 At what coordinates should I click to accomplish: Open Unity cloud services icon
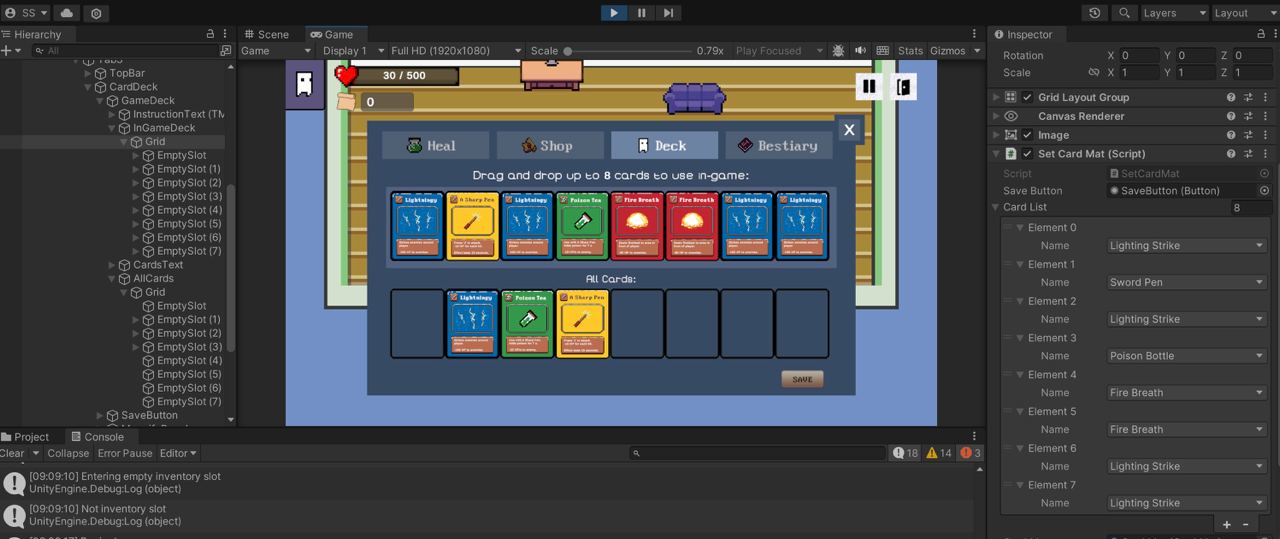(x=67, y=13)
